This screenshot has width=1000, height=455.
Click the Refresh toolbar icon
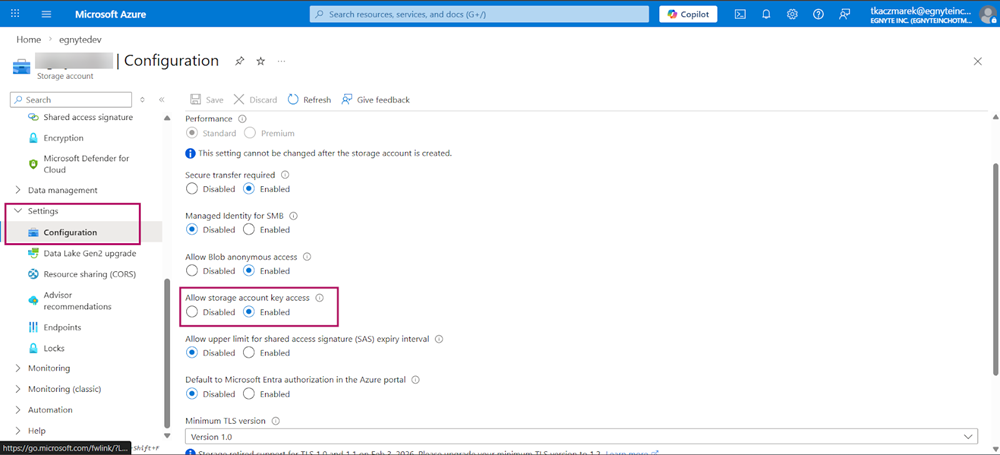293,100
